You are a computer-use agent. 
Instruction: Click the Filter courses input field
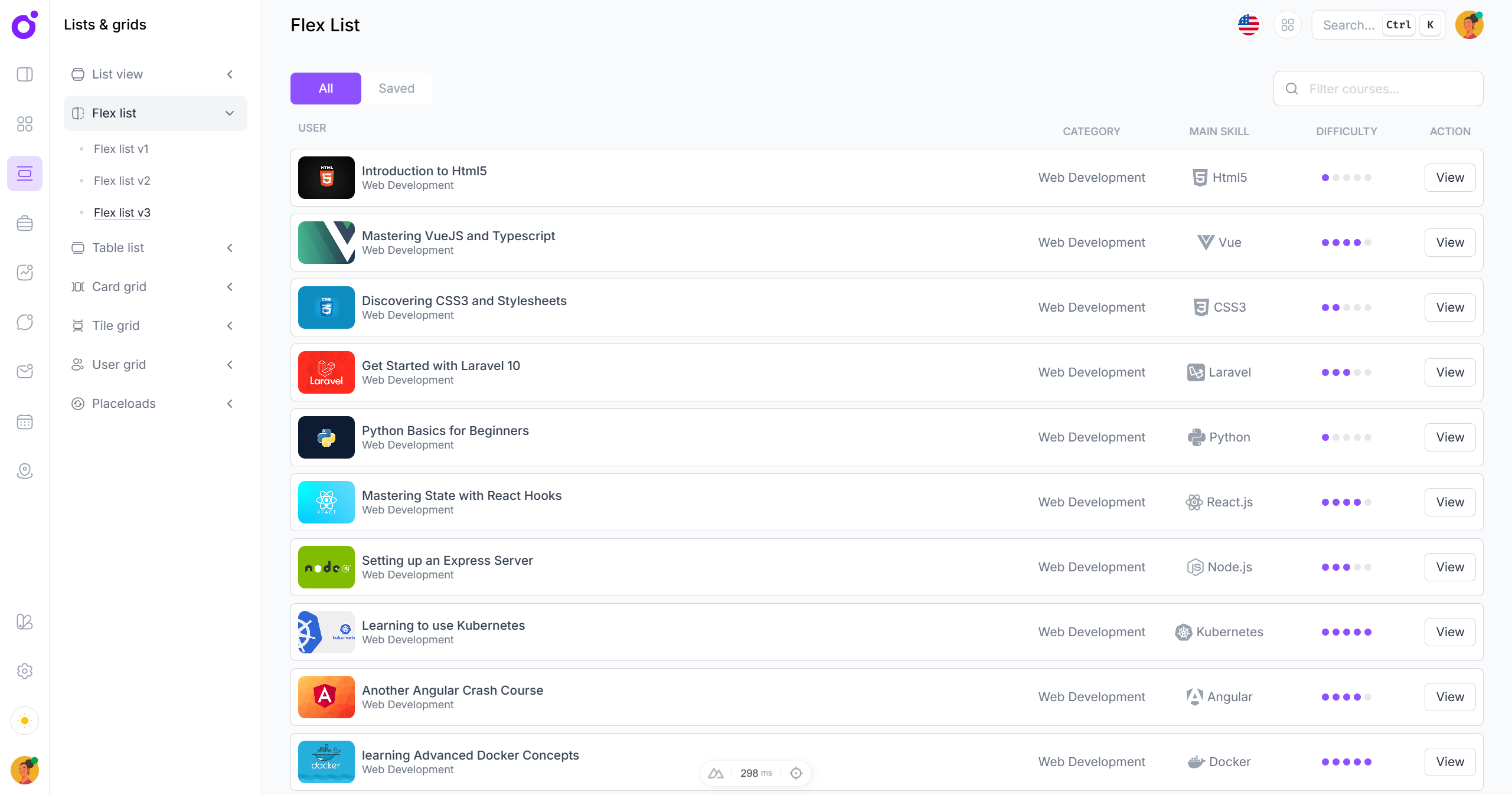tap(1387, 89)
